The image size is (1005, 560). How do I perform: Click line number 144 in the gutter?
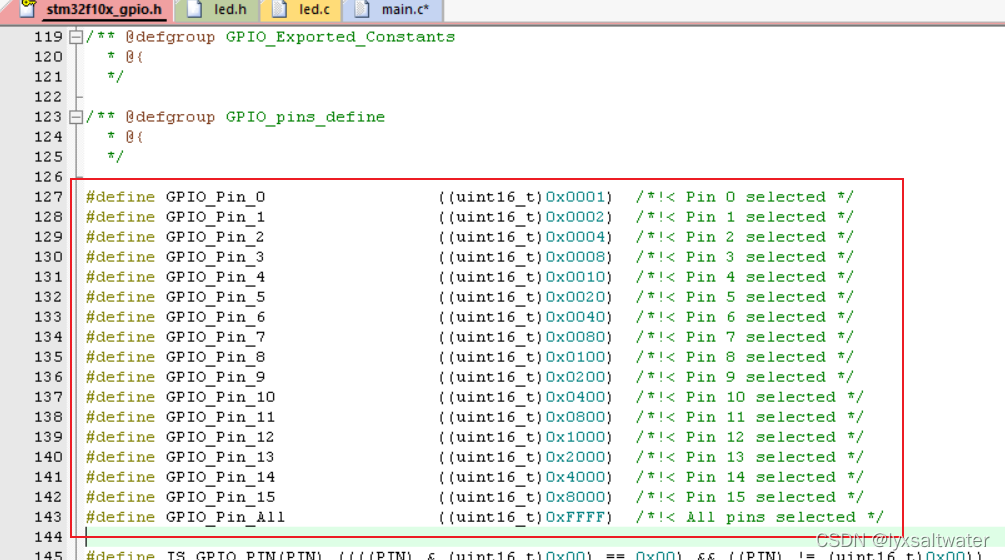point(49,537)
